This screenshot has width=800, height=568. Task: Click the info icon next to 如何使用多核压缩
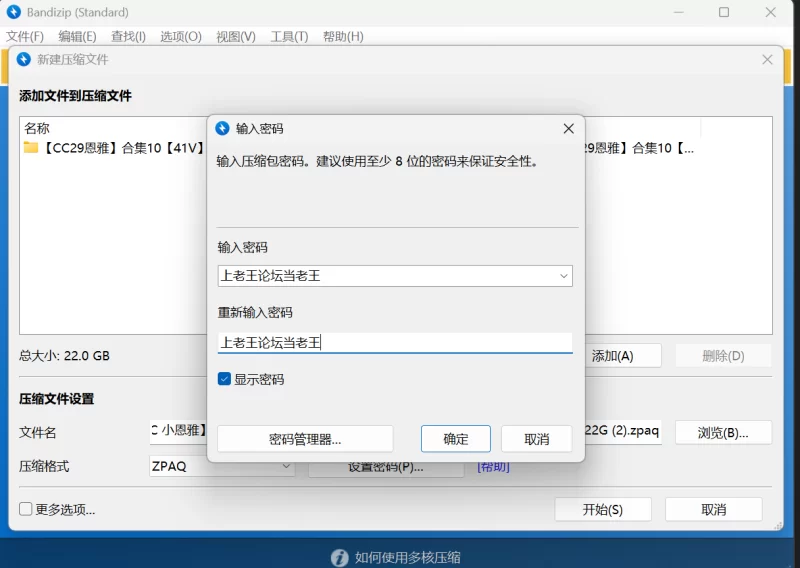pyautogui.click(x=339, y=557)
